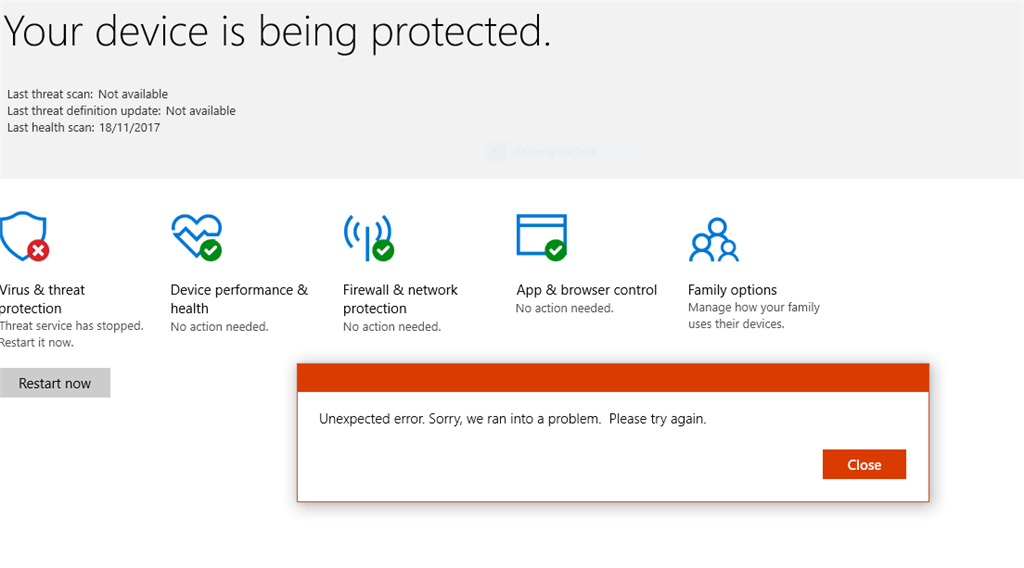
Task: Click the green checkmark on the heart icon
Action: pyautogui.click(x=211, y=250)
